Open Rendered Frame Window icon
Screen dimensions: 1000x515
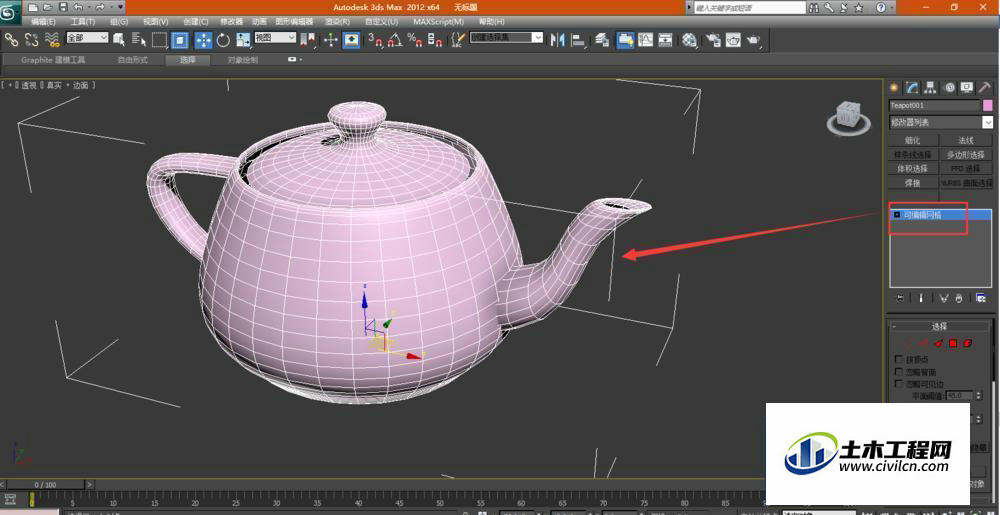coord(733,40)
